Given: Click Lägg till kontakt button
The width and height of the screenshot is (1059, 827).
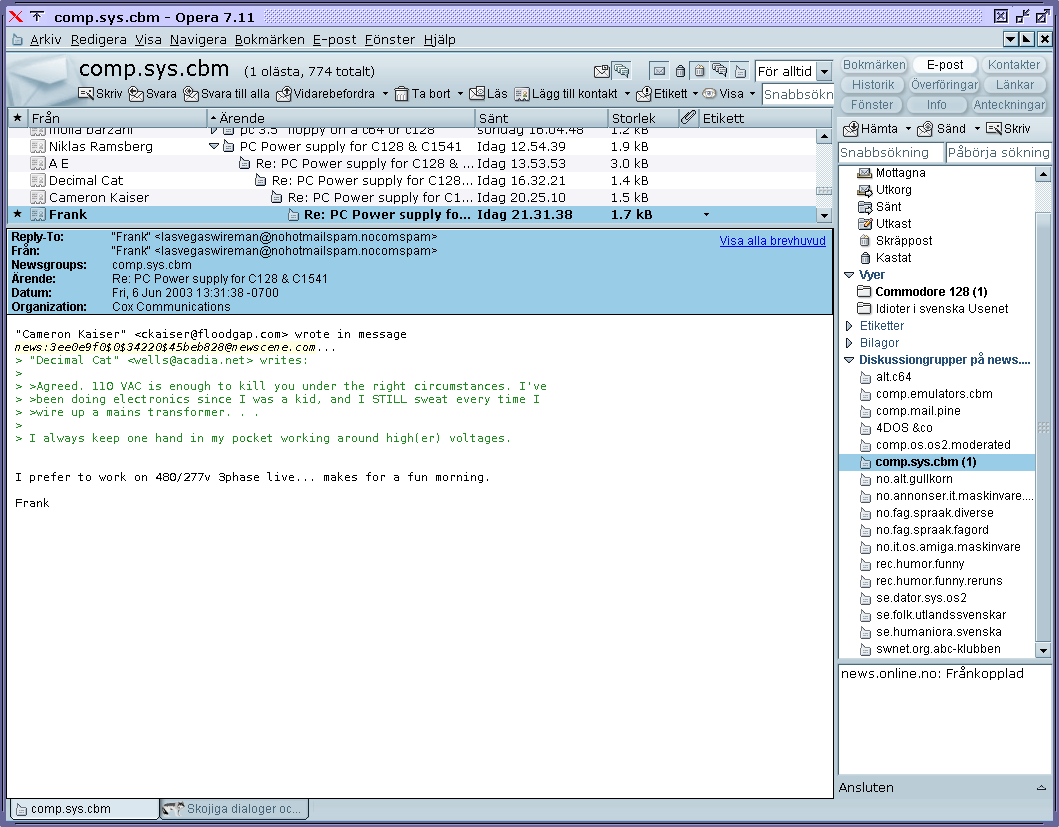Looking at the screenshot, I should point(567,94).
